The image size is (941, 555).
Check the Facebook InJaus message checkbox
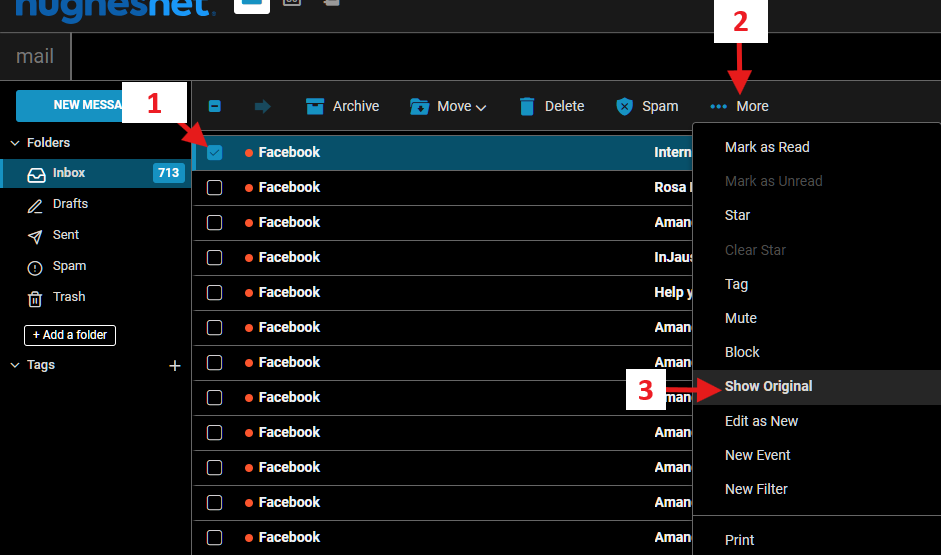214,257
